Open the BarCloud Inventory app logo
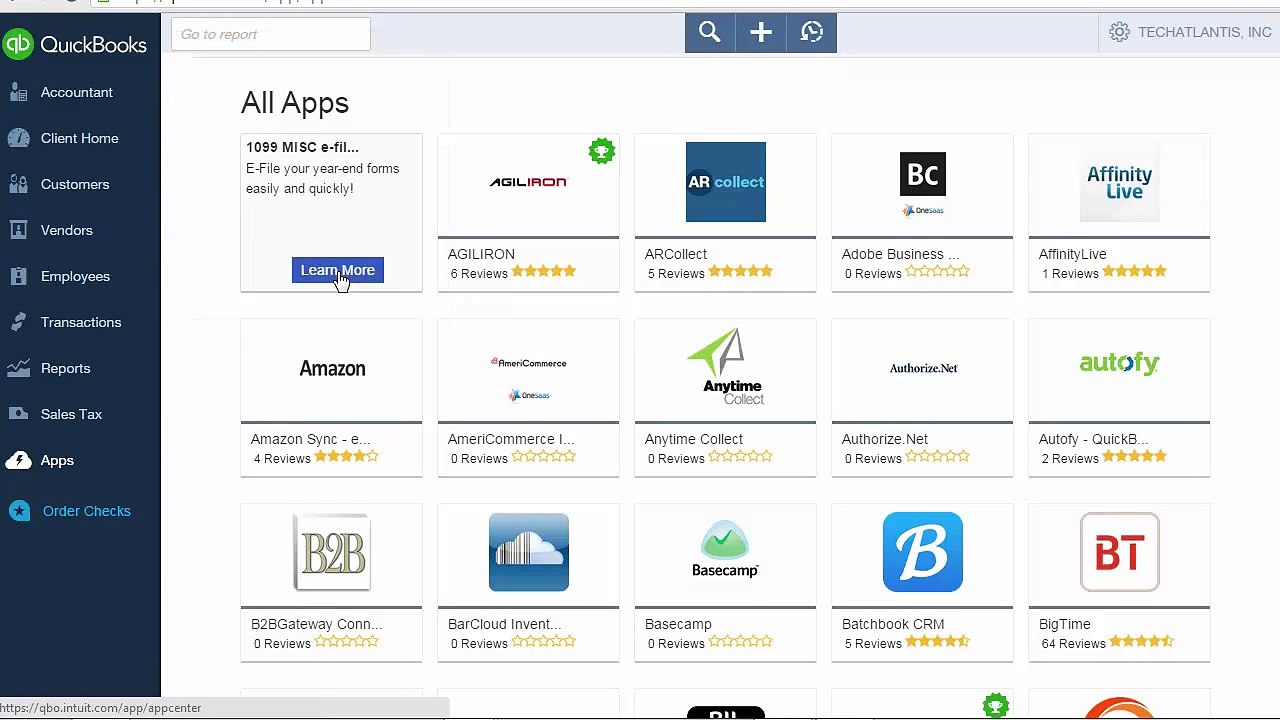This screenshot has height=720, width=1280. point(528,552)
